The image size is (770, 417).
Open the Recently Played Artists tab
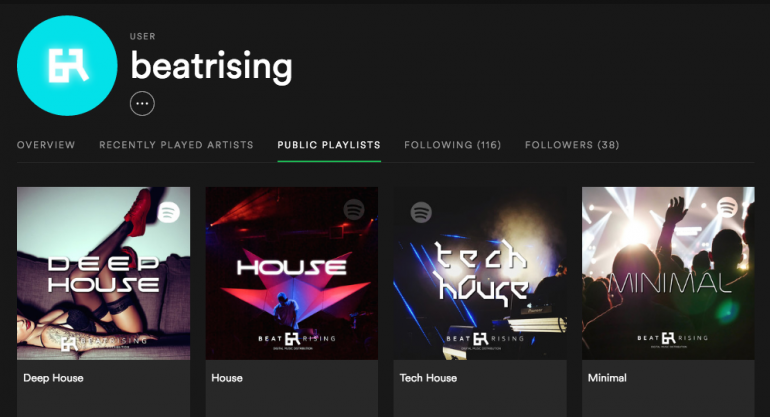[x=176, y=145]
